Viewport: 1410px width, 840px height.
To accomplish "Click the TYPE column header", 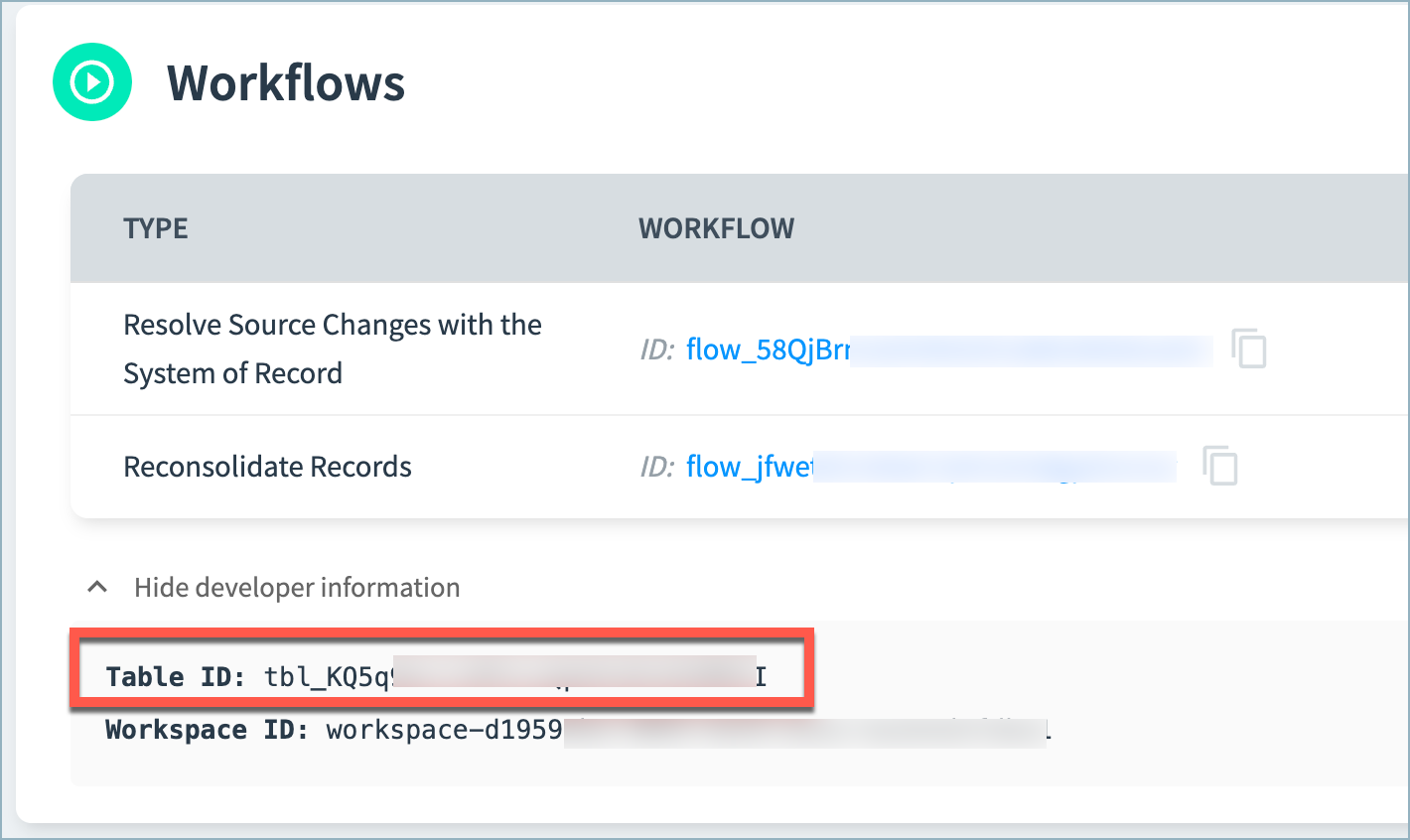I will 156,228.
